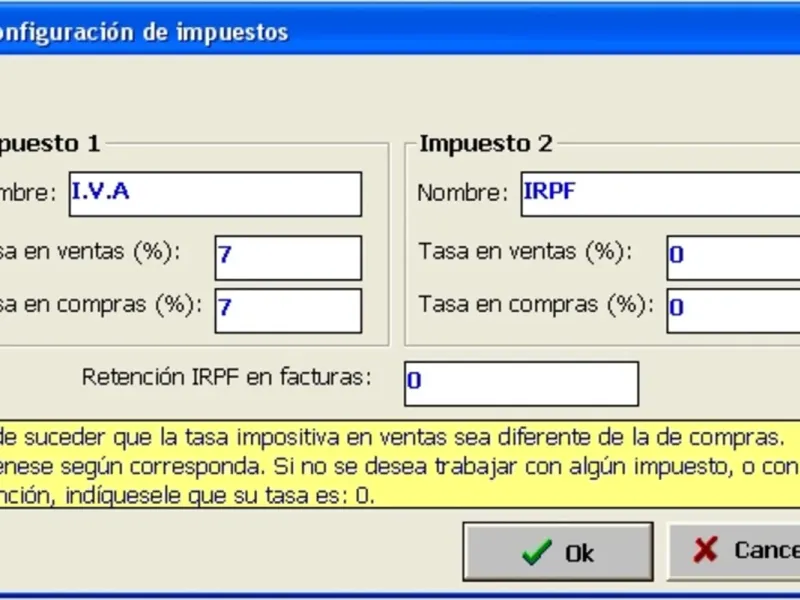Select Impuesto 2 Tasa en compras field

coord(733,310)
